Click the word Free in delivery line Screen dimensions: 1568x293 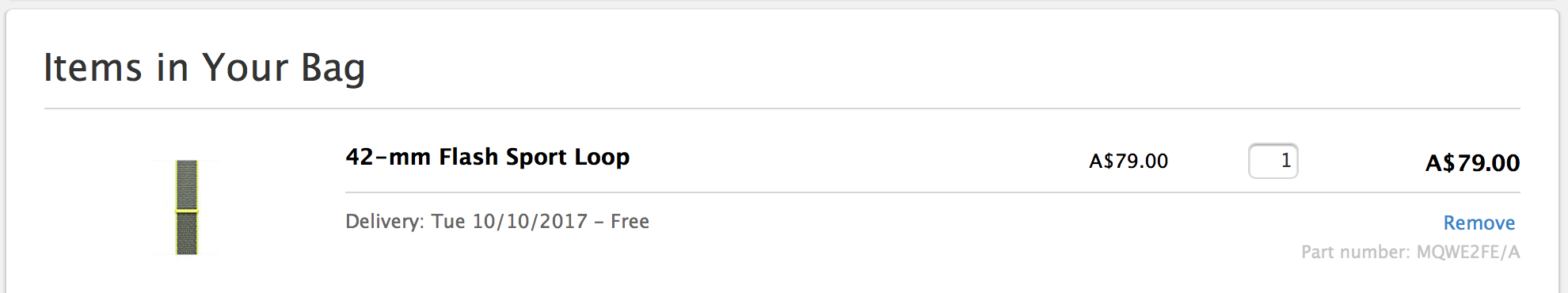point(630,221)
